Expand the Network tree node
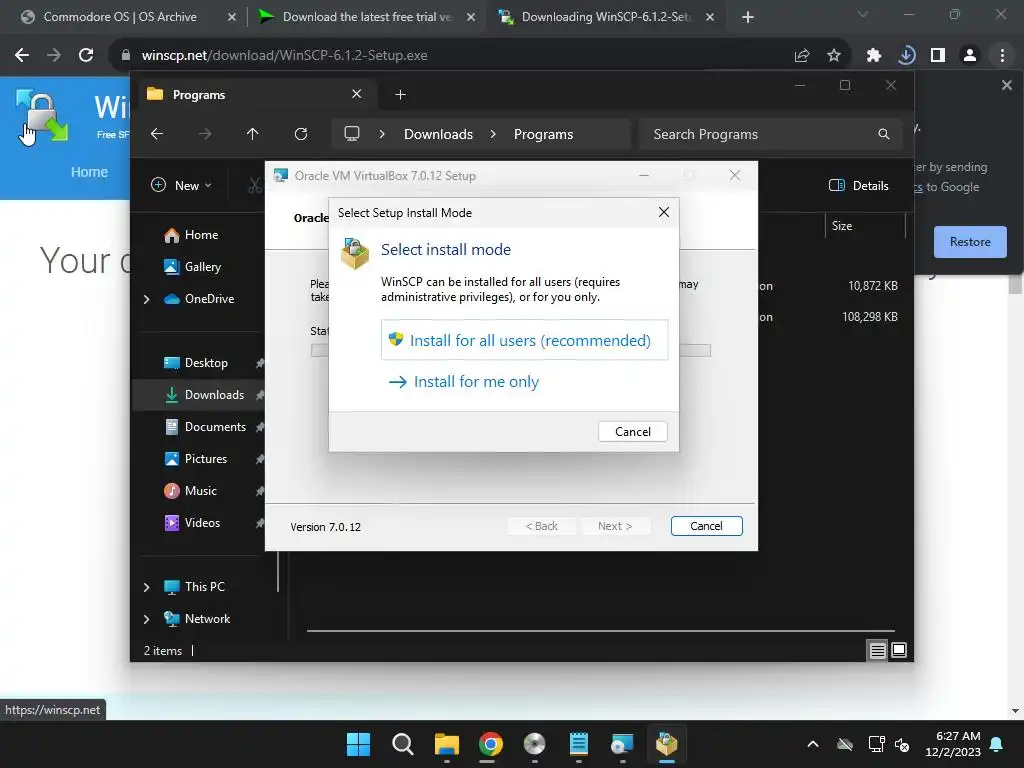The image size is (1024, 768). 146,619
